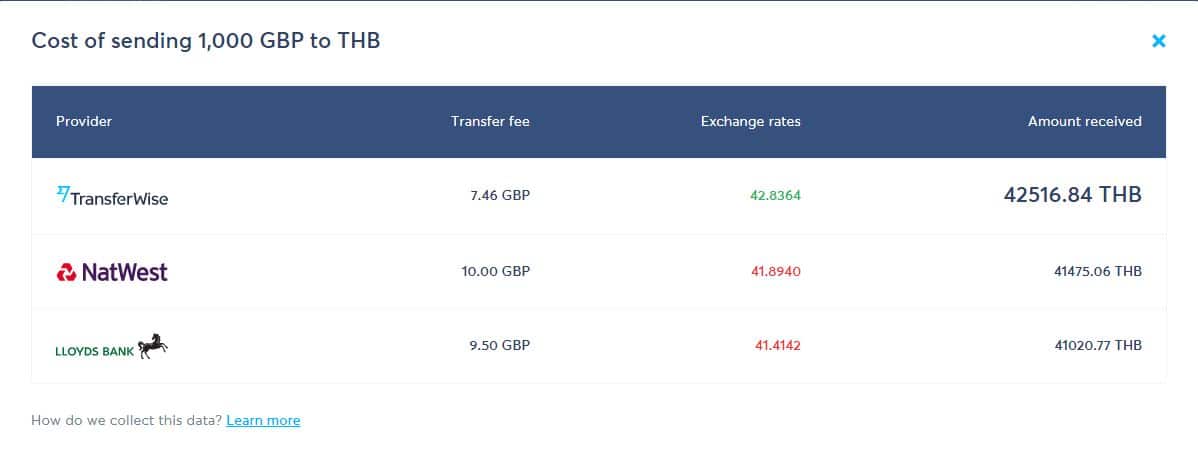Click the 41475.06 THB amount received

(x=1098, y=271)
